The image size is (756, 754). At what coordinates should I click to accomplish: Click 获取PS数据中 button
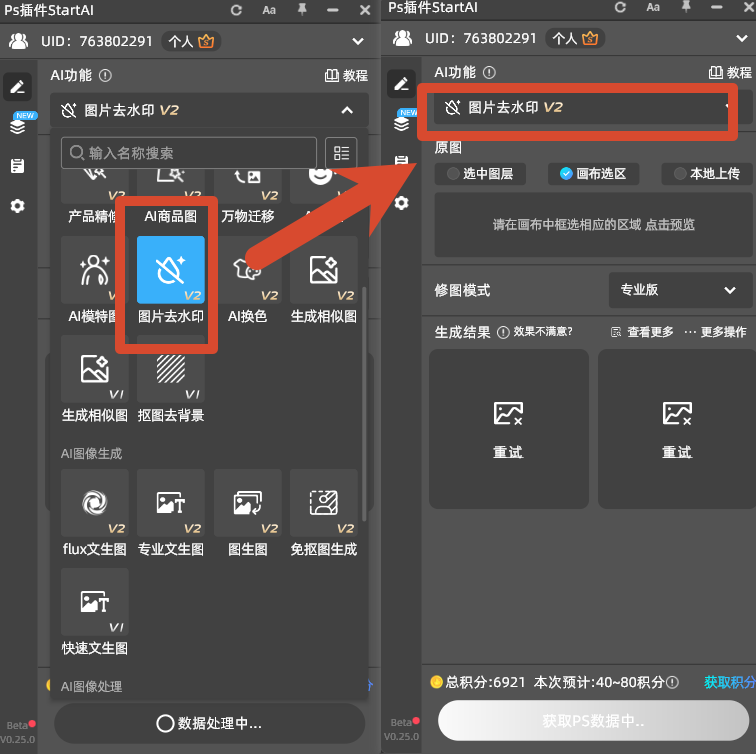tap(593, 720)
